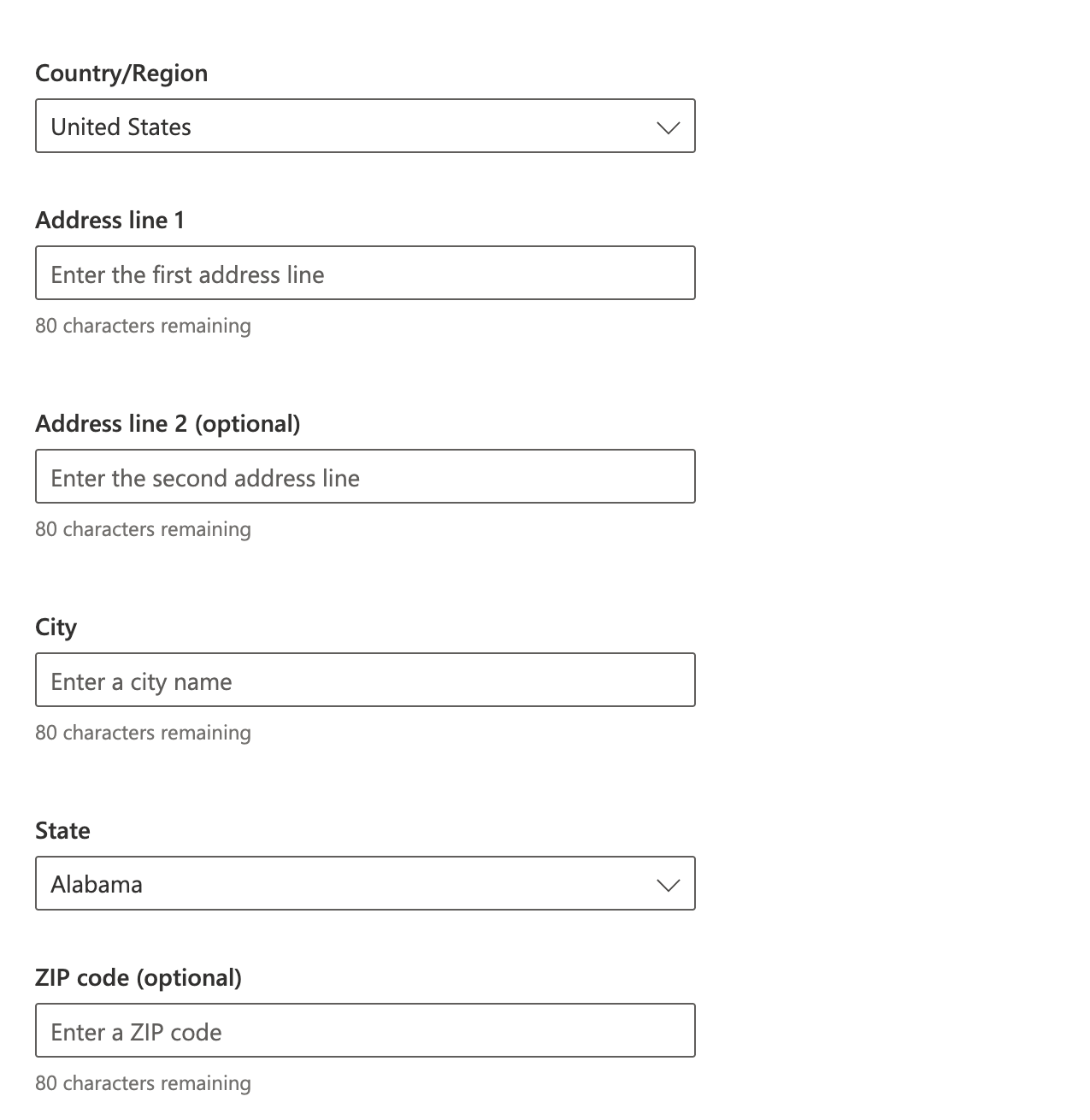The width and height of the screenshot is (1090, 1120).
Task: Click into the City name field
Action: (x=365, y=681)
